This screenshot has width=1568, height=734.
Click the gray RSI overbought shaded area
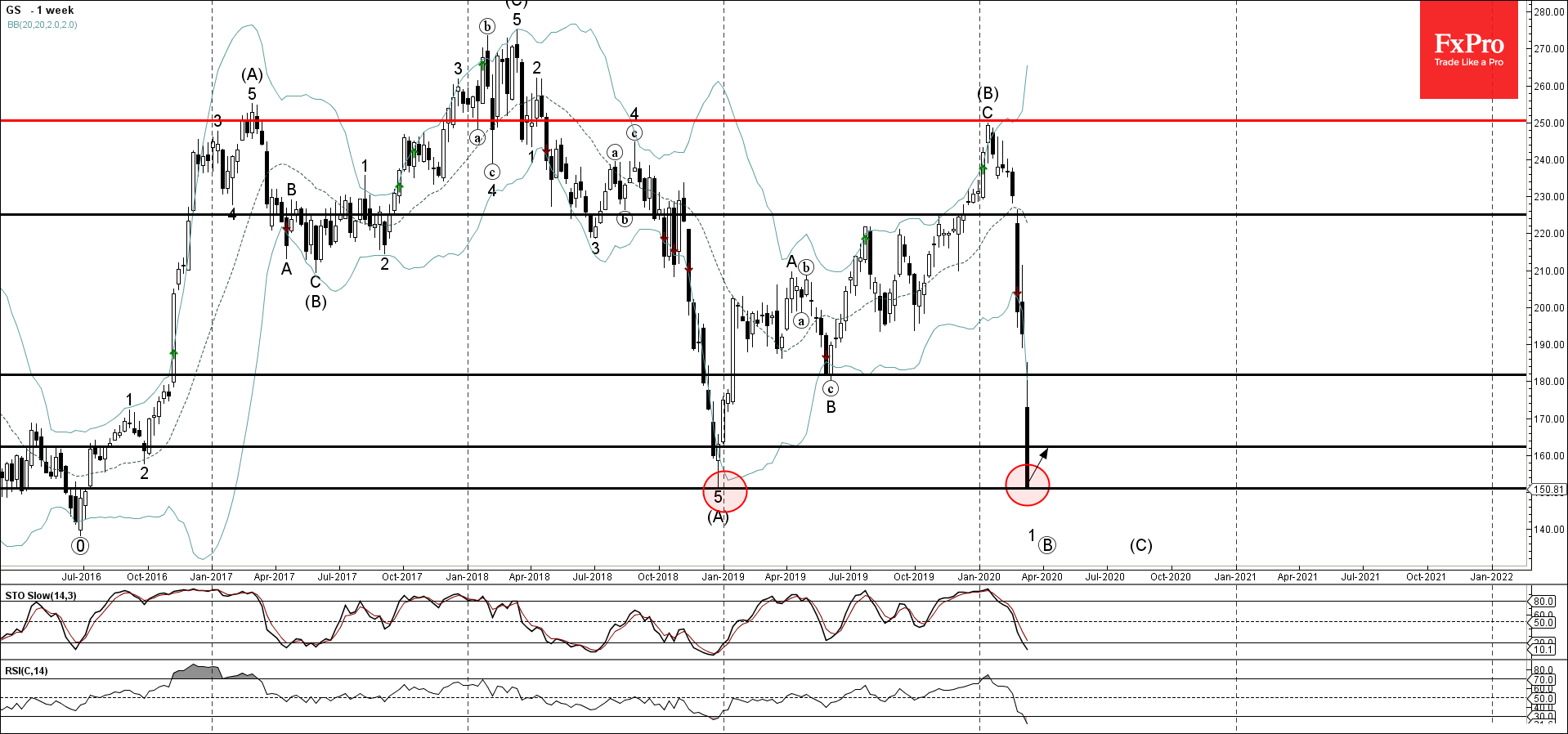(196, 671)
